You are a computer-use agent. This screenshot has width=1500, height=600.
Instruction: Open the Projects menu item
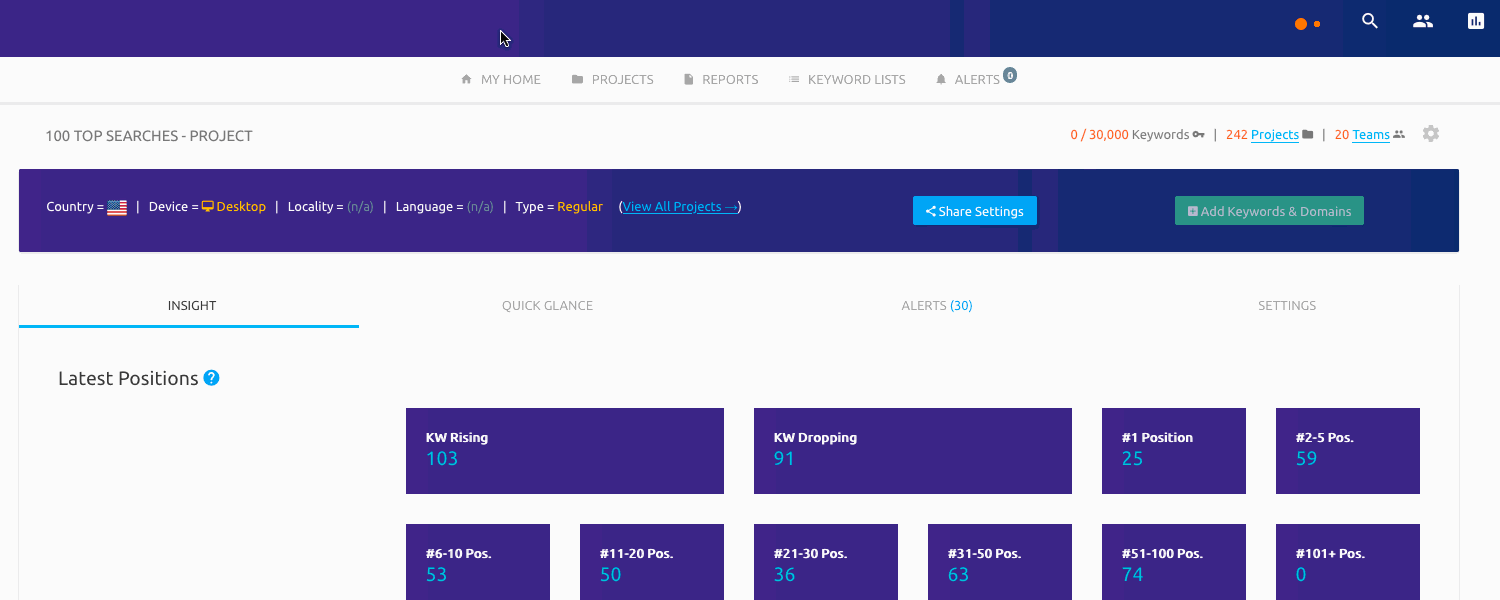(x=612, y=80)
